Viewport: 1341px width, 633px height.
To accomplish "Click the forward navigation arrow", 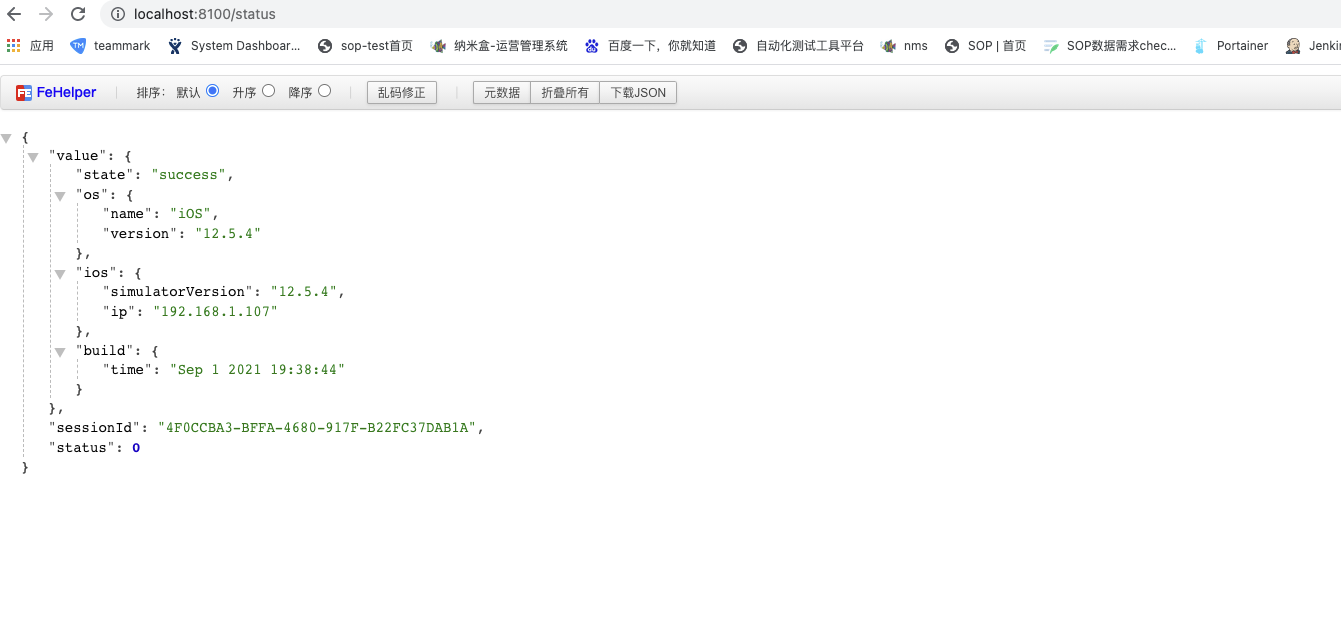I will click(x=46, y=14).
